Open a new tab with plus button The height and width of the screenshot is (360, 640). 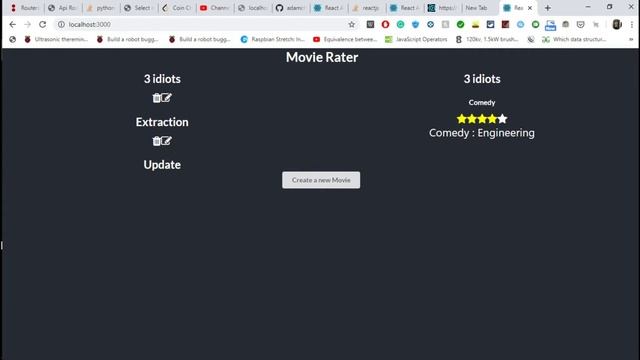(x=548, y=8)
